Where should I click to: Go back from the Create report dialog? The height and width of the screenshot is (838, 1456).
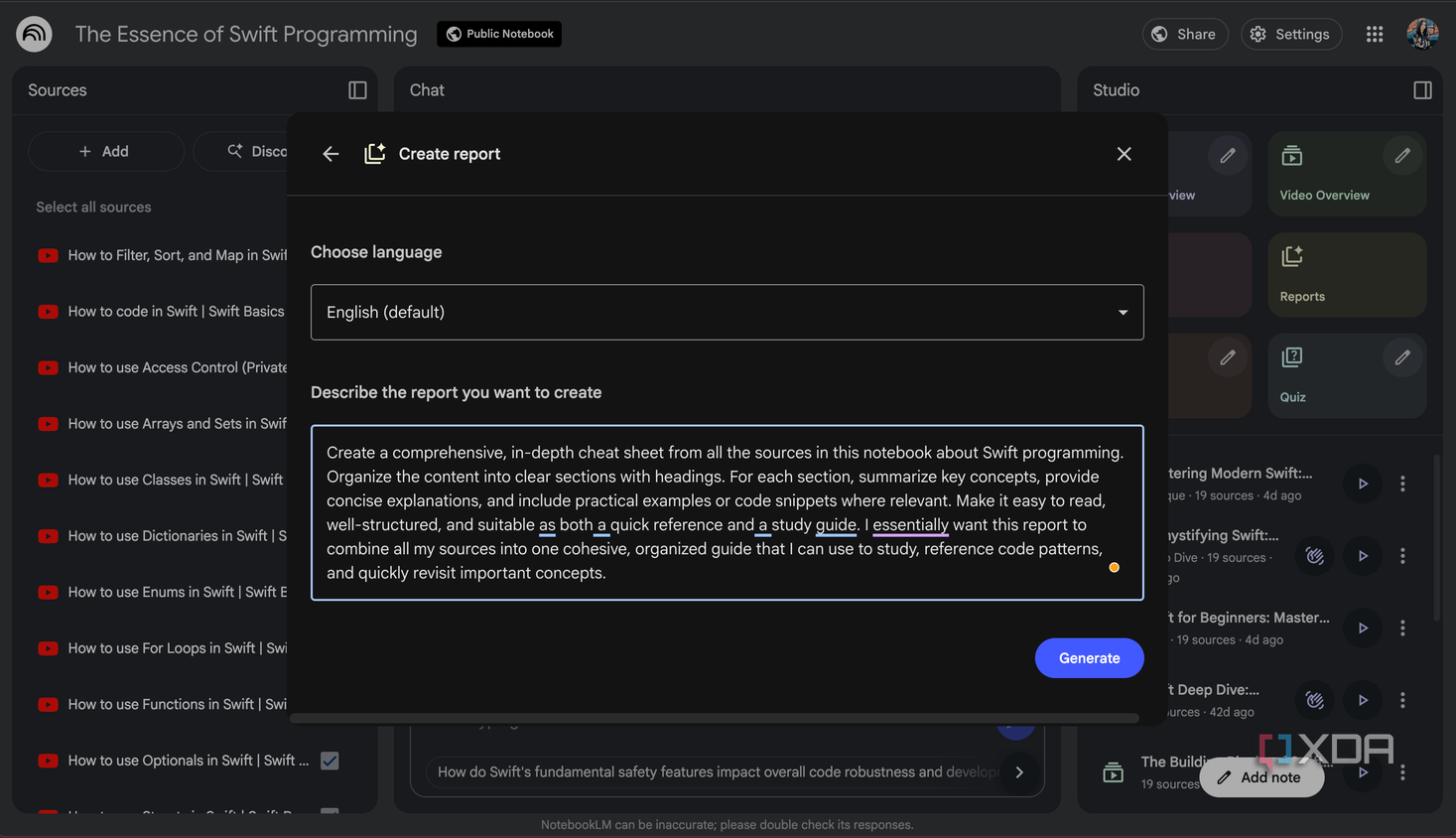coord(331,154)
